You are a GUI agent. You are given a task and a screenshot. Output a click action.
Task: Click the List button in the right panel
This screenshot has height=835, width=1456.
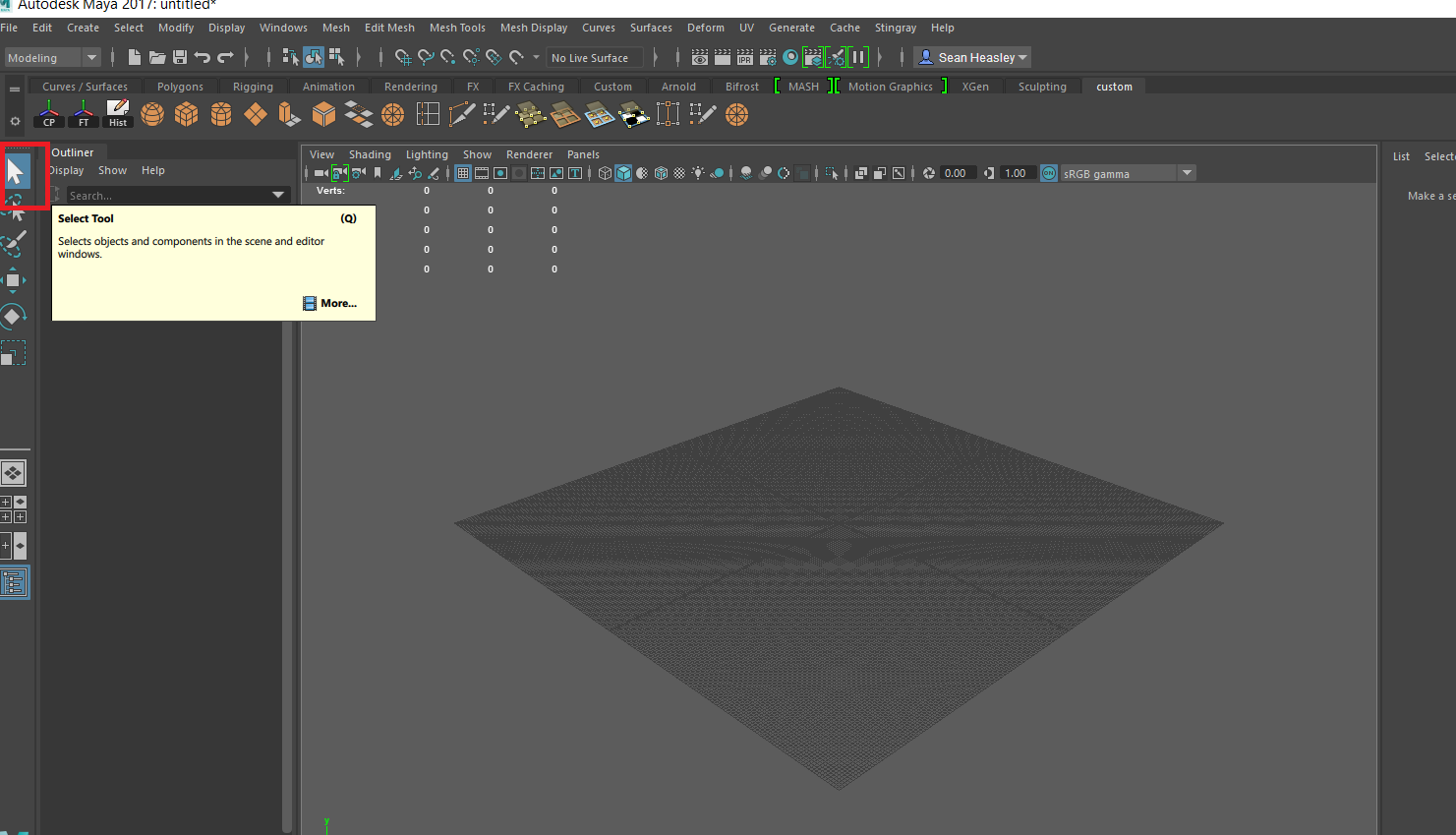pyautogui.click(x=1401, y=156)
